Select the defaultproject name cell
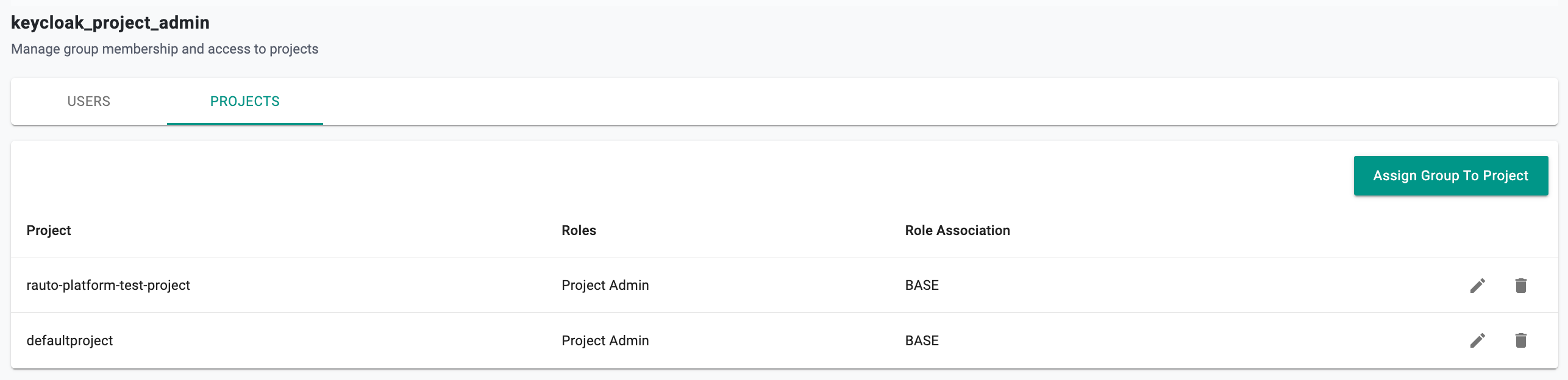 click(x=69, y=340)
